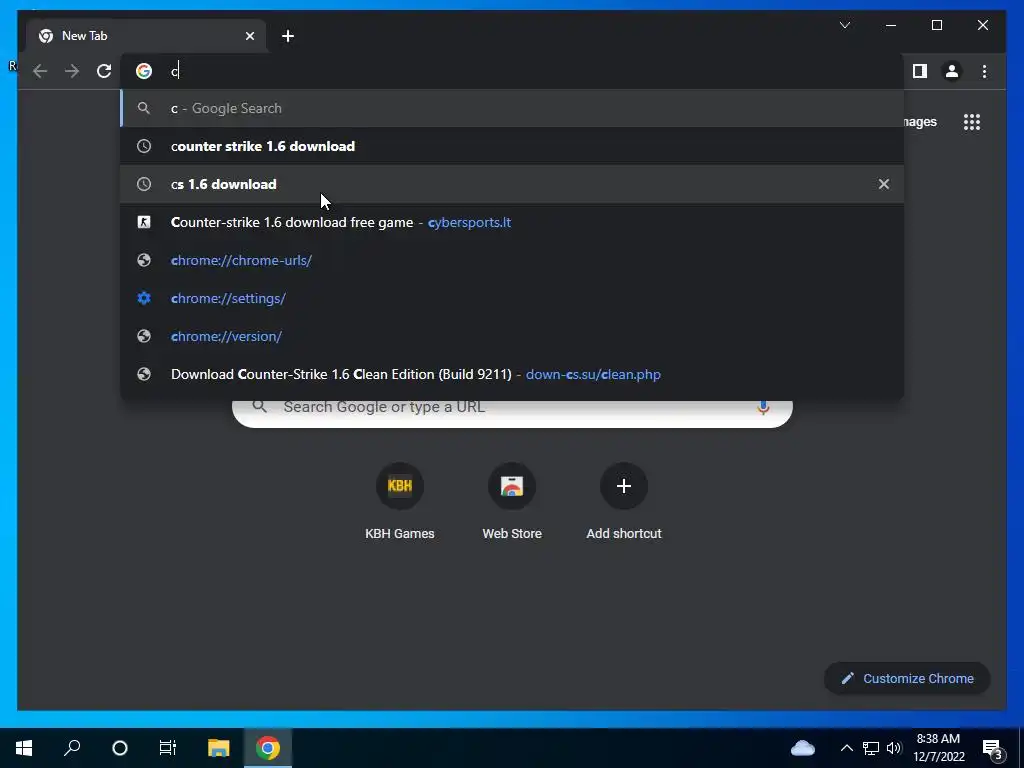Select the New Tab browser tab
1024x768 pixels.
[145, 36]
